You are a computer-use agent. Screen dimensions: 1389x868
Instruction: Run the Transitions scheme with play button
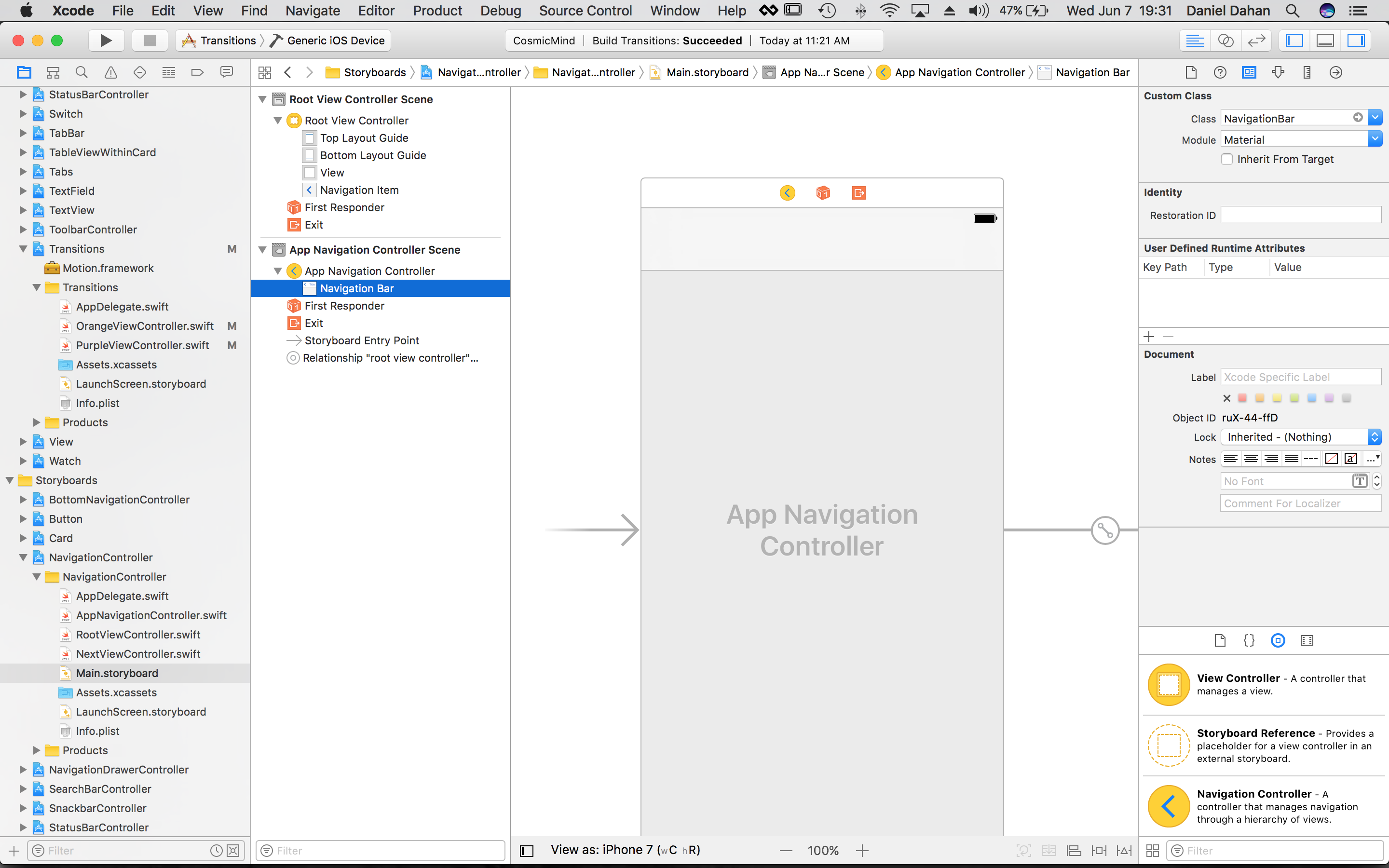click(x=106, y=40)
